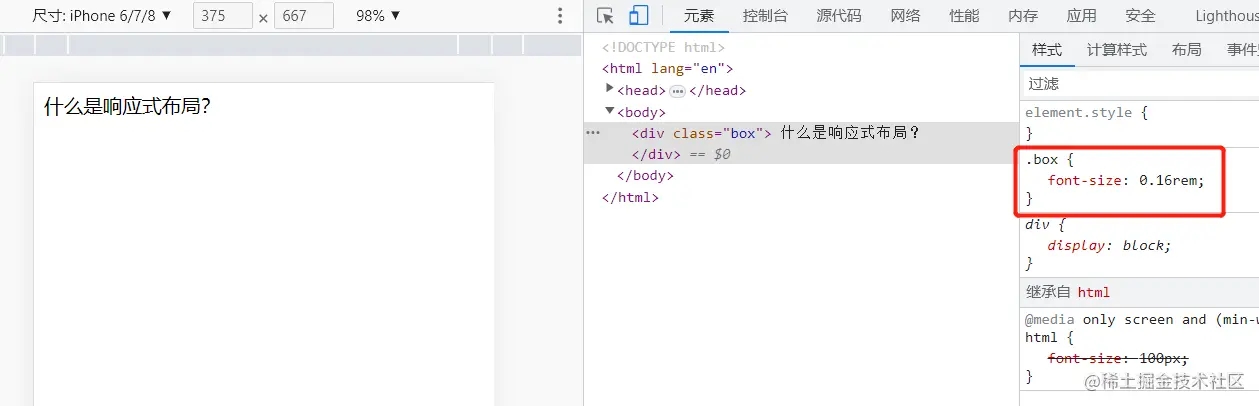Click the height field showing 667
The height and width of the screenshot is (406, 1259).
(304, 16)
